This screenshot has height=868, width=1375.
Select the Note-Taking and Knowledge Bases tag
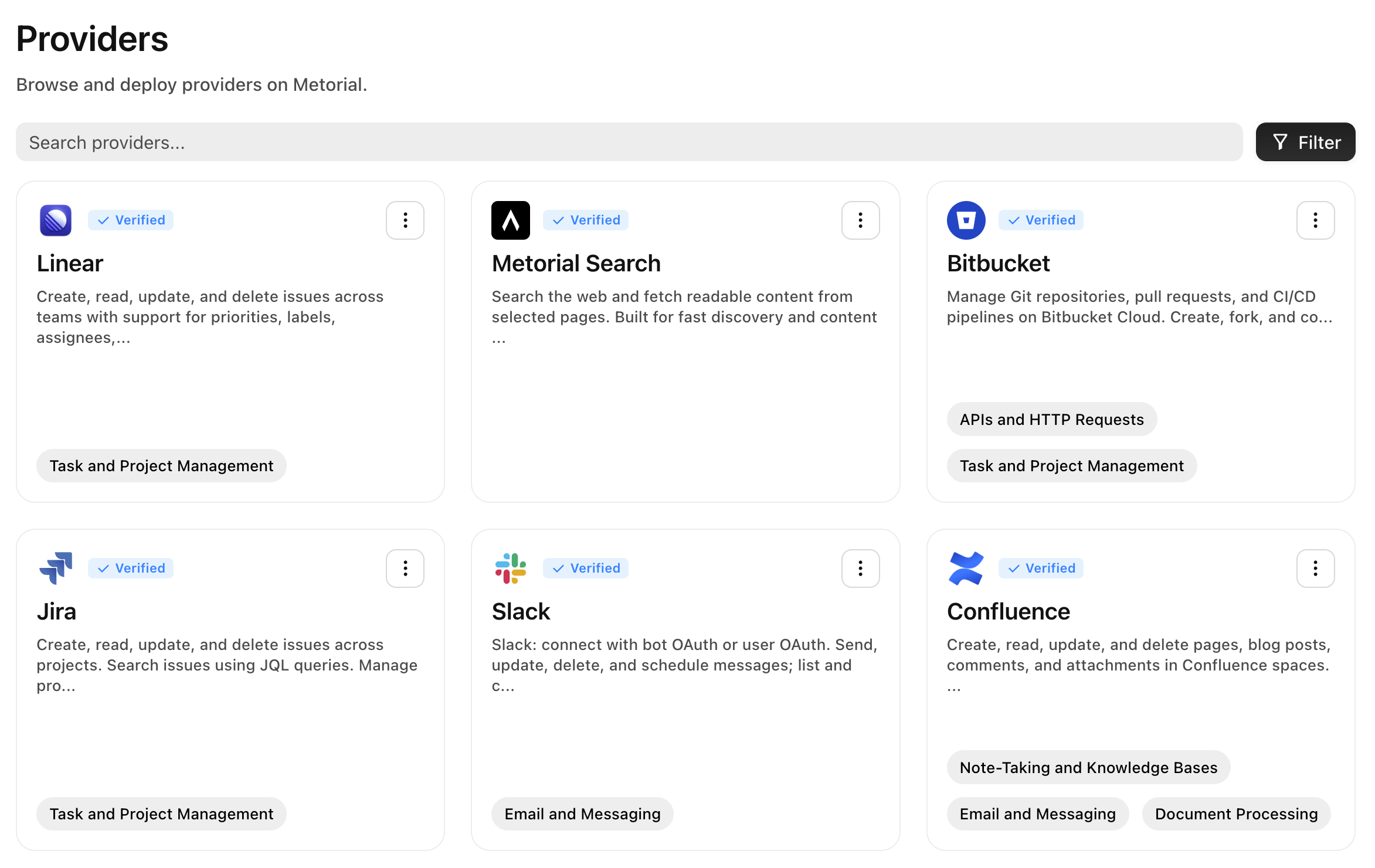pyautogui.click(x=1088, y=768)
